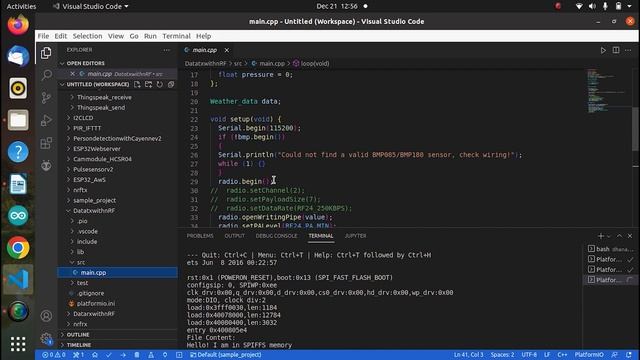
Task: Click PlatformIO Home icon in status bar
Action: (95, 355)
